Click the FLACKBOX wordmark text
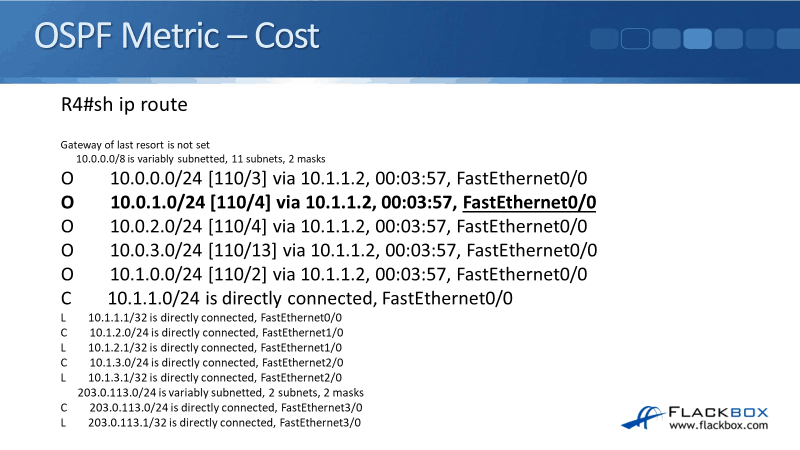800x450 pixels. (718, 408)
